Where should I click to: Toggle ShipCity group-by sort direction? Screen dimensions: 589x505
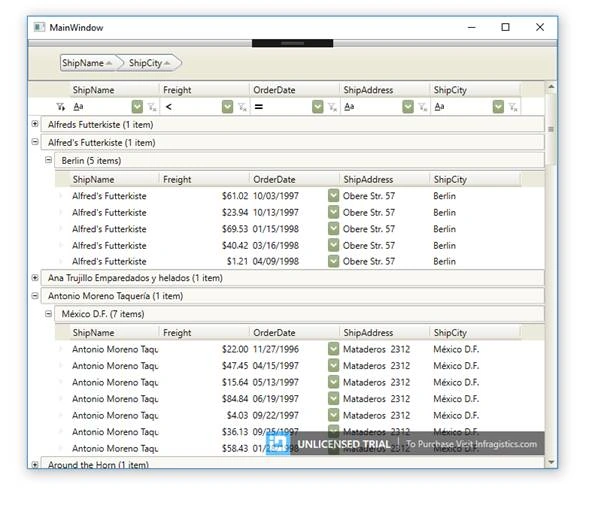point(150,63)
